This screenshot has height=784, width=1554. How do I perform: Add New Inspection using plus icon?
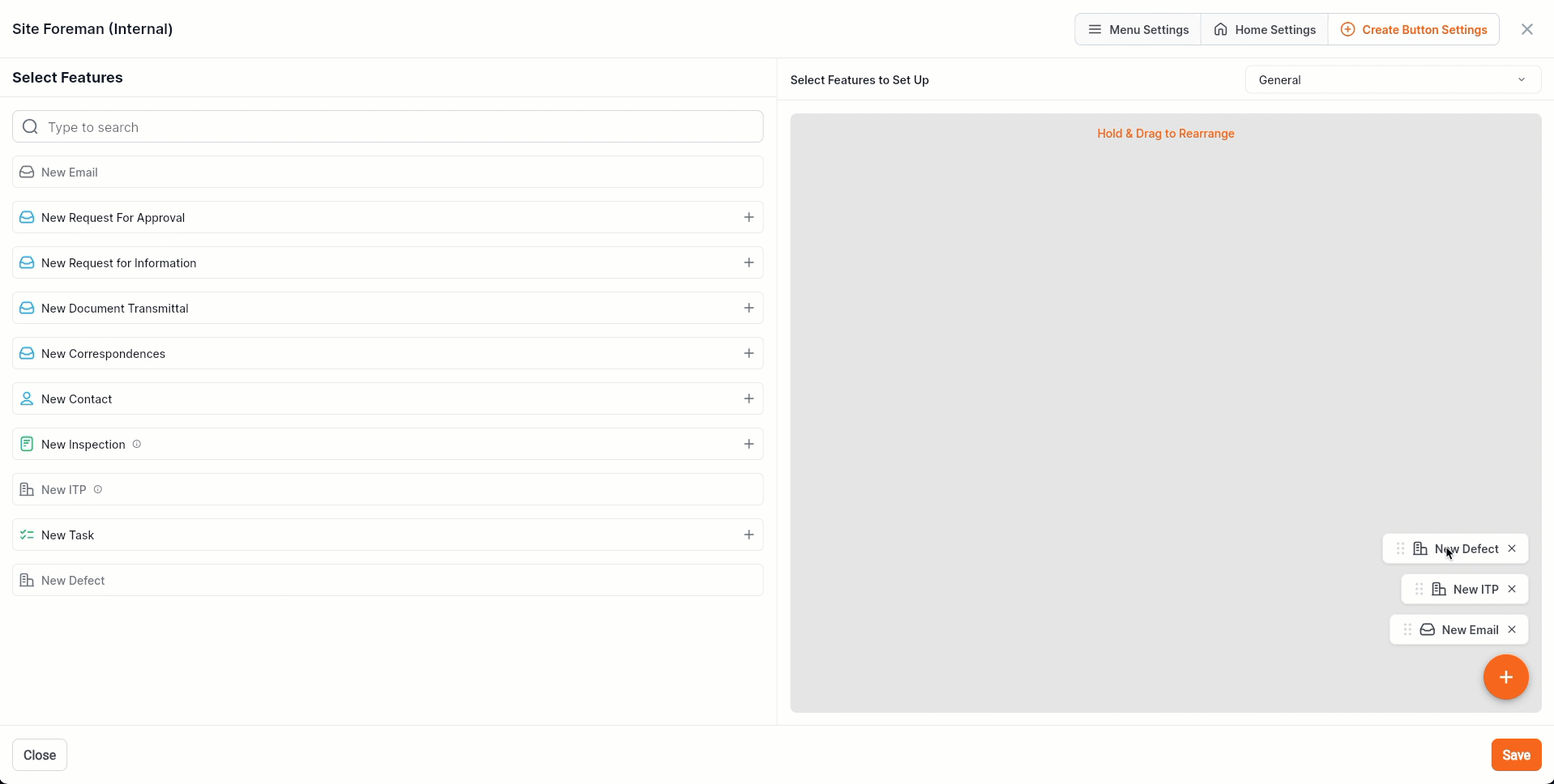749,444
